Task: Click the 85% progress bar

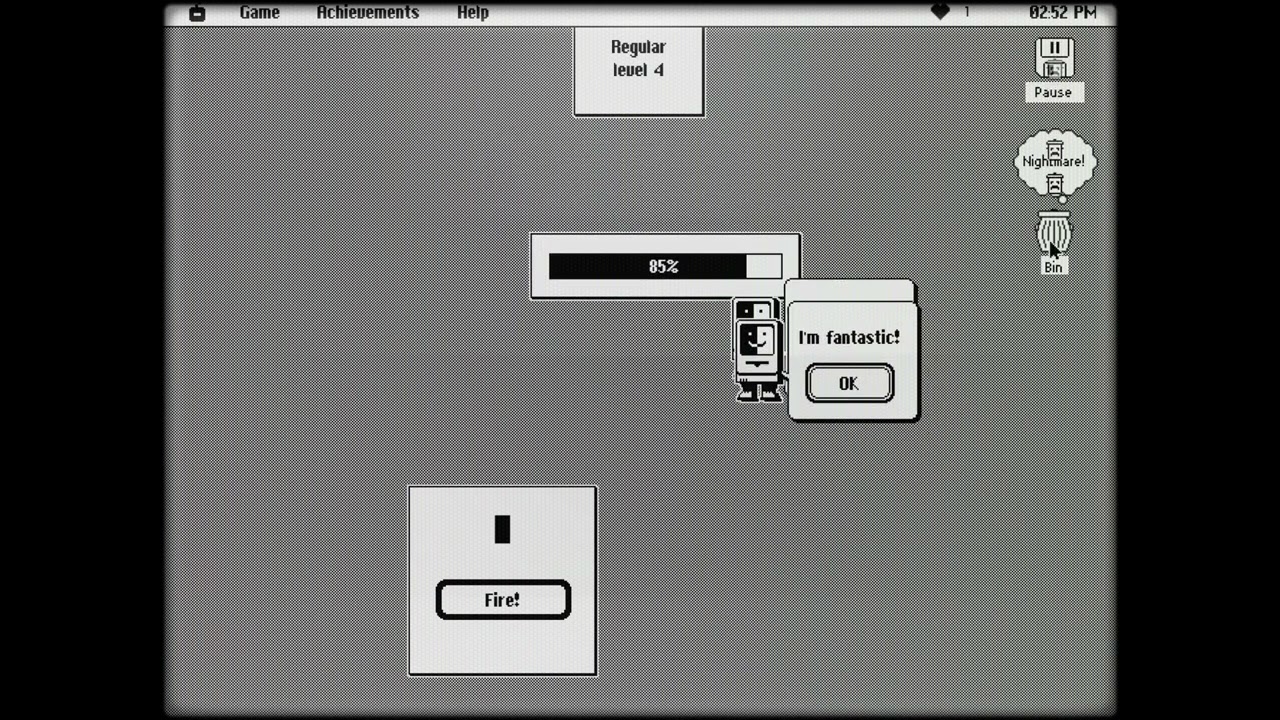Action: click(665, 266)
